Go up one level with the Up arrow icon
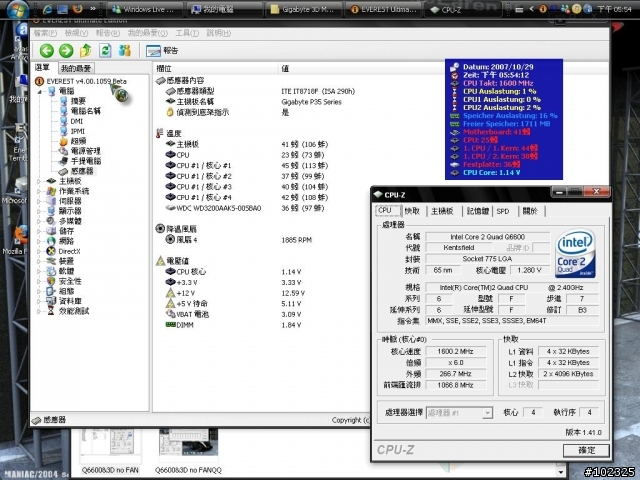This screenshot has width=640, height=480. tap(86, 51)
